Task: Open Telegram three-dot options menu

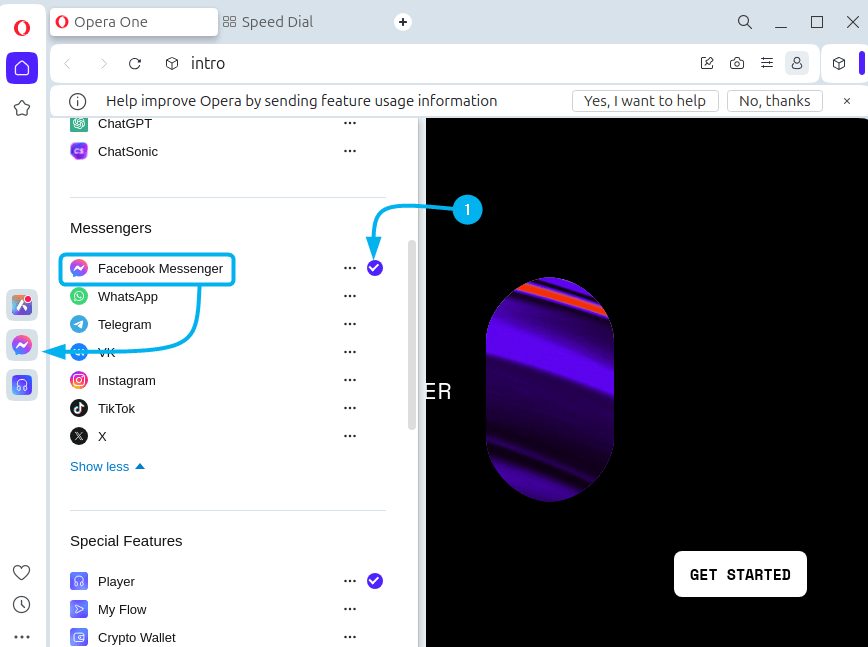Action: click(350, 324)
